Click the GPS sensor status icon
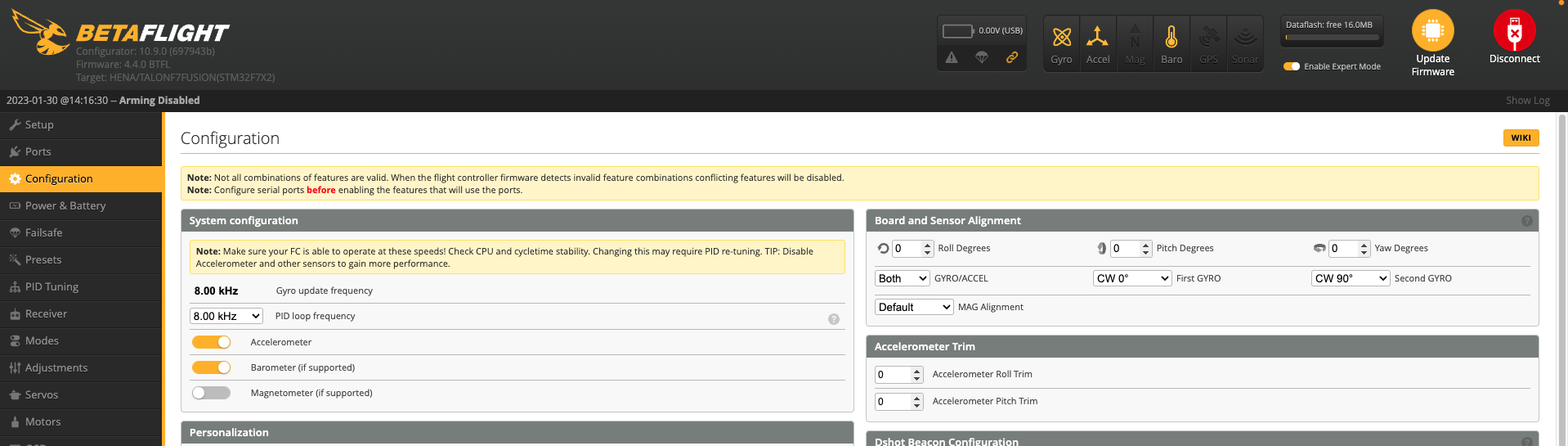This screenshot has height=446, width=1568. (1208, 37)
